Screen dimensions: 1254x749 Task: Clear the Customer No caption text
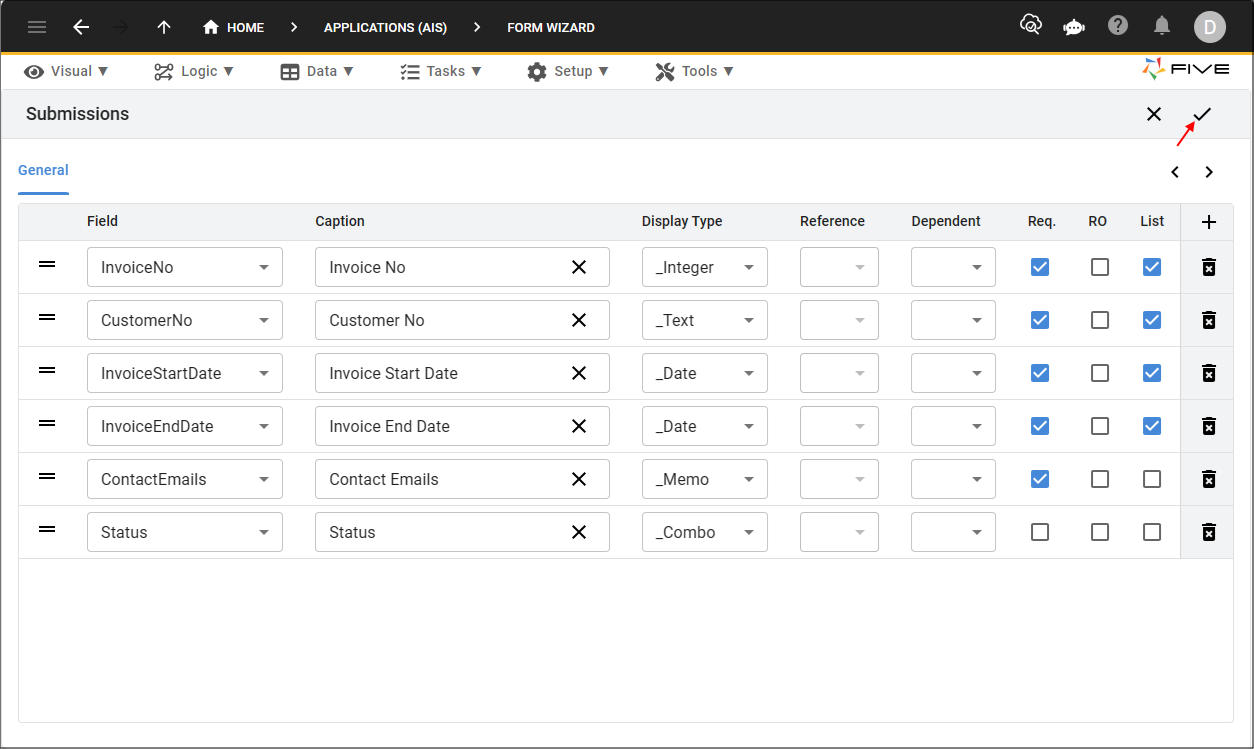click(578, 320)
